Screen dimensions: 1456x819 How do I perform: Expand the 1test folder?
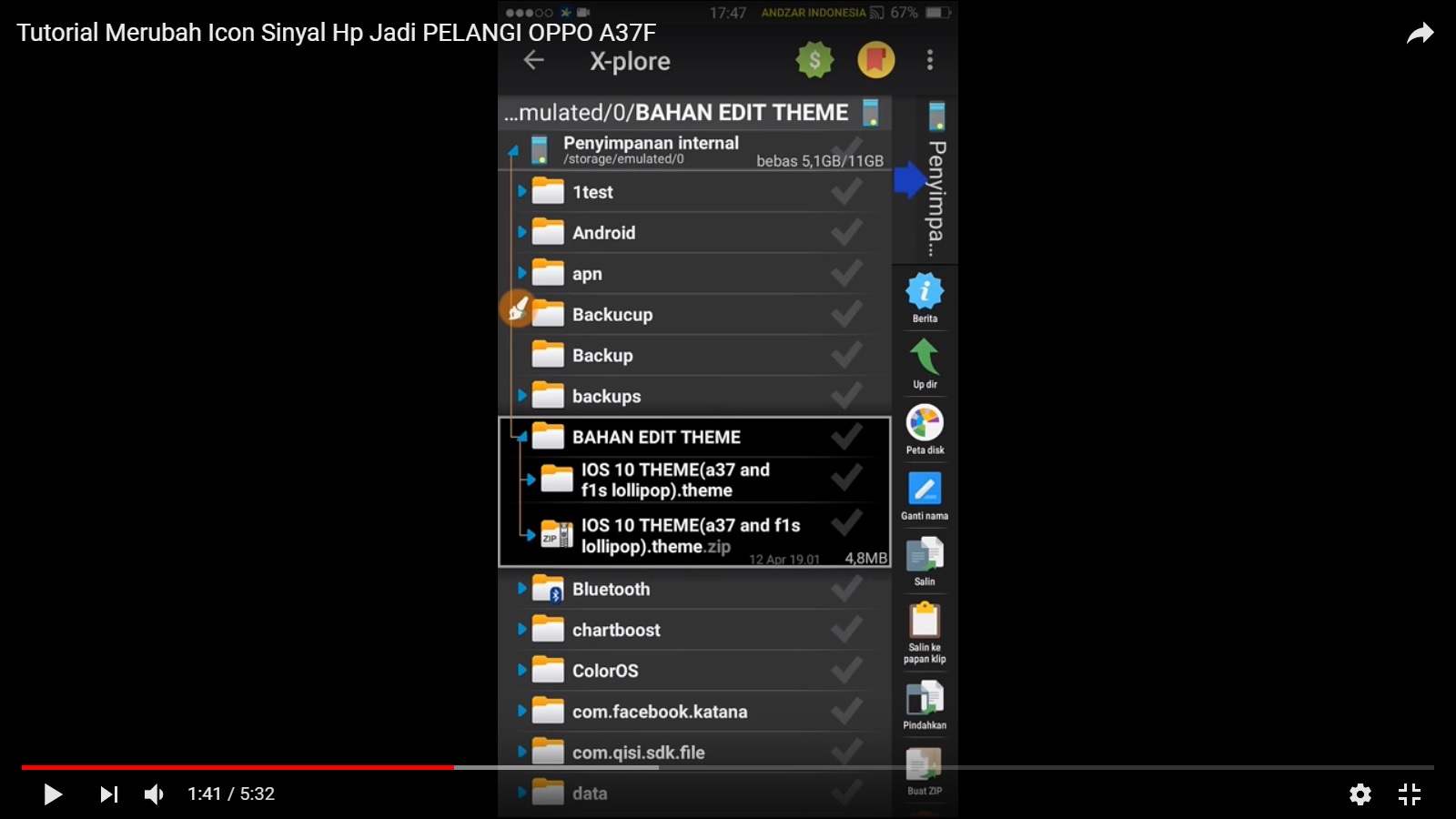(521, 192)
